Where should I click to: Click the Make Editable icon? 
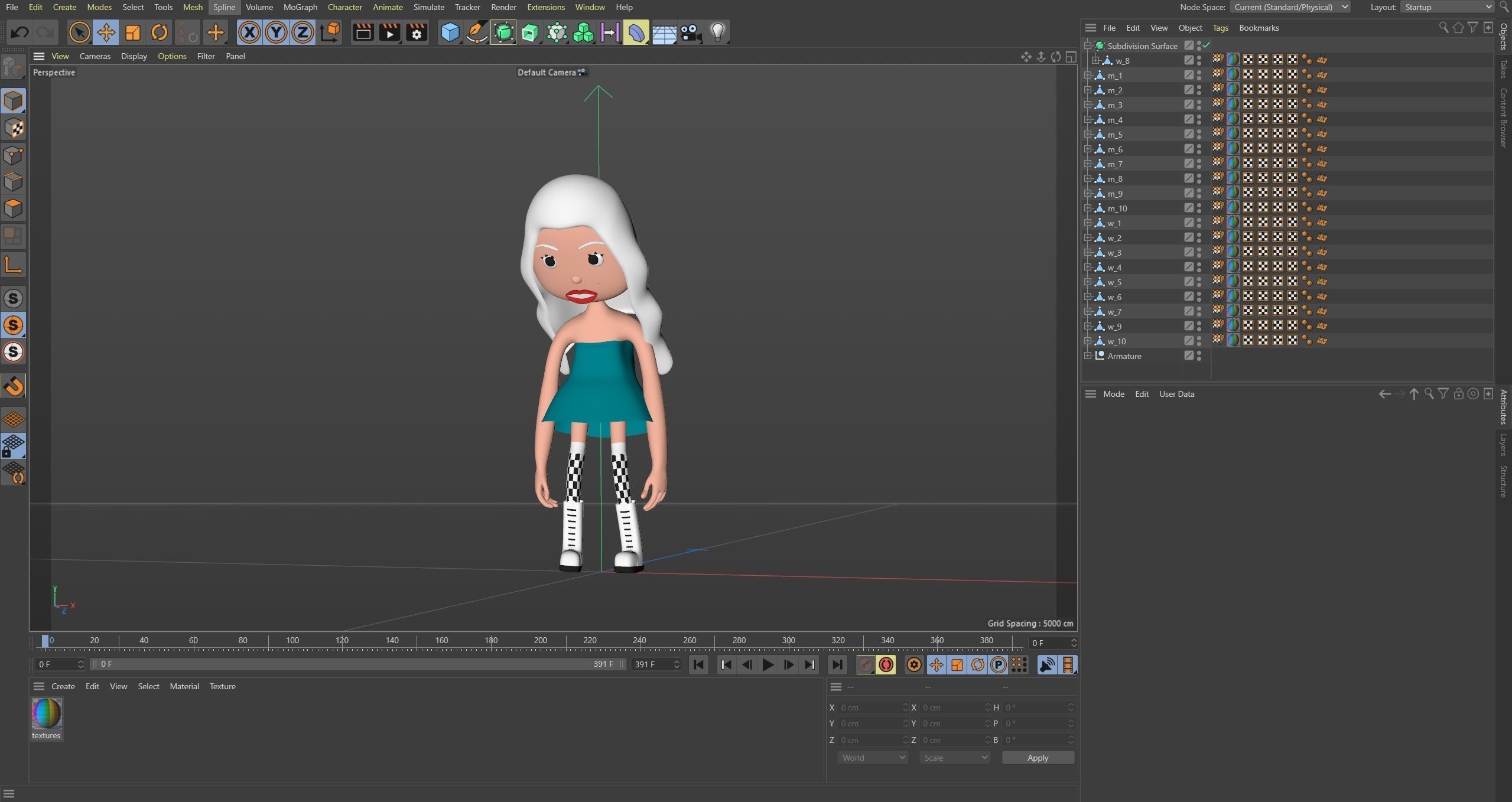coord(13,66)
